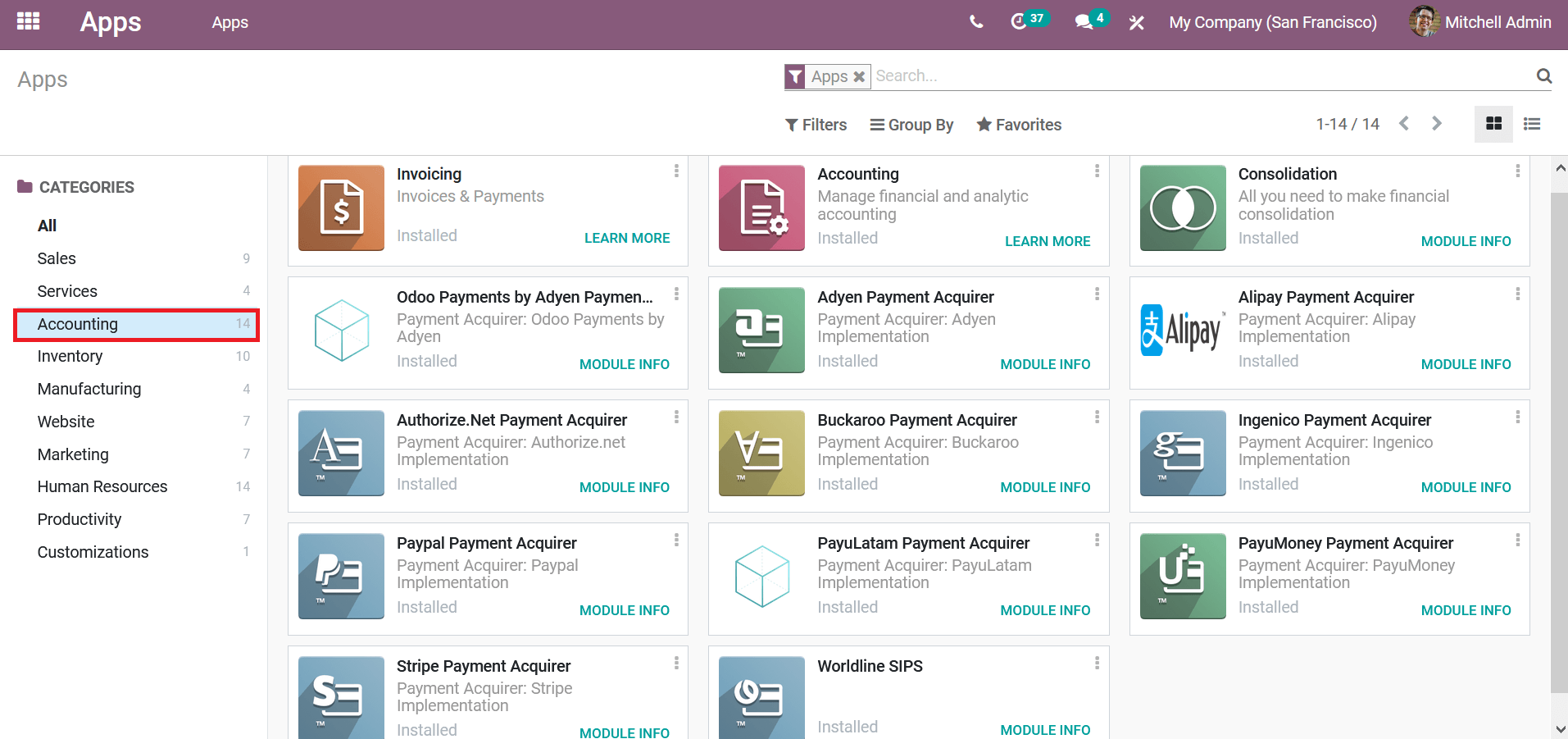1568x739 pixels.
Task: Click Module Info on Ingenico card
Action: point(1466,487)
